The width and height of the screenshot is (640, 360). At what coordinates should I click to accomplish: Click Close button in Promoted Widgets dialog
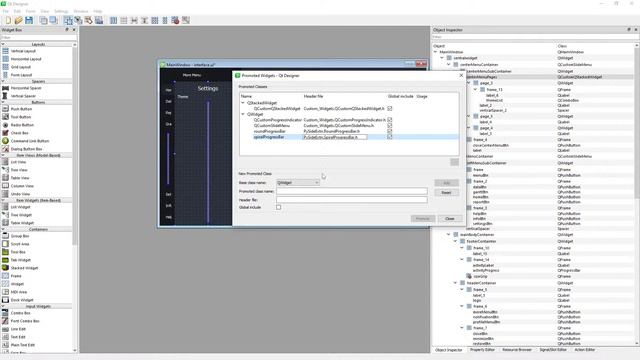pos(450,219)
